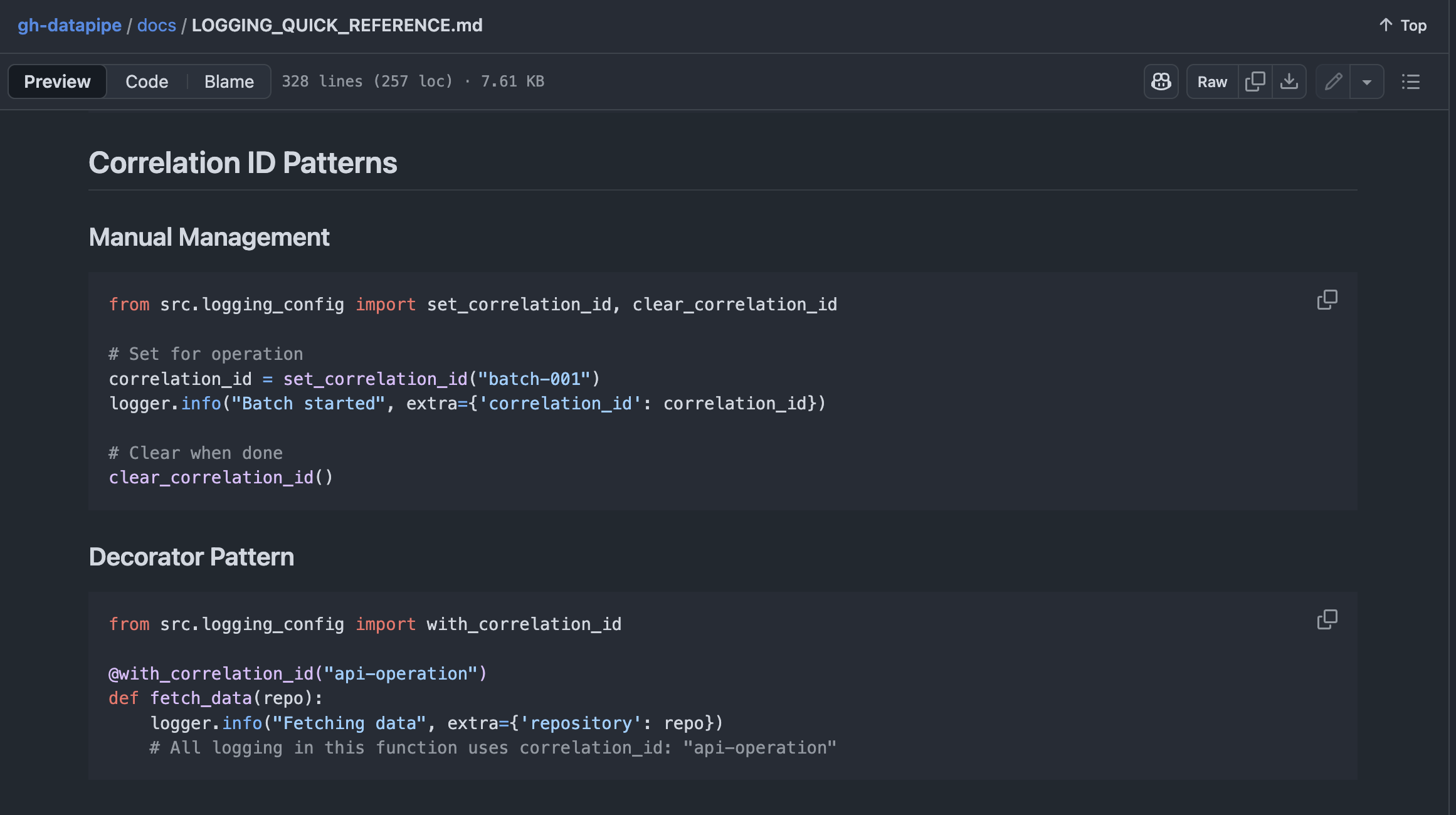Copy the Manual Management code block

click(x=1327, y=300)
